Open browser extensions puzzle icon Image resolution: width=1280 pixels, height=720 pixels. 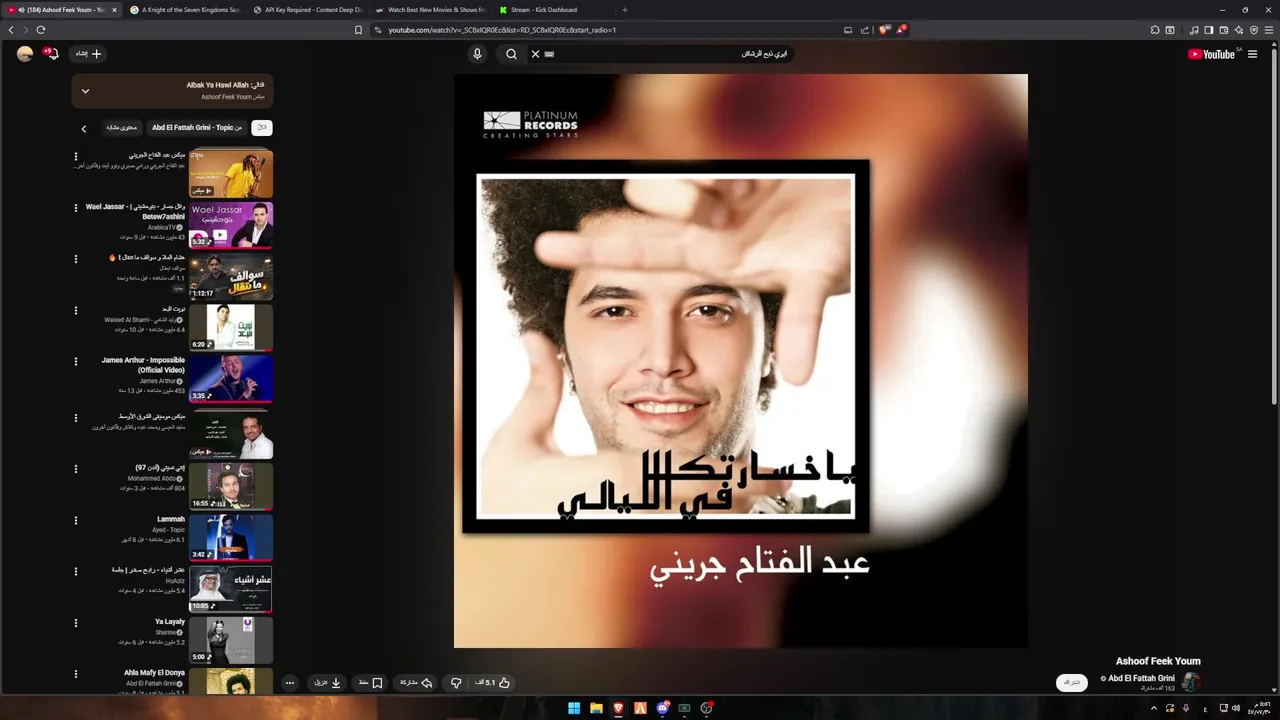coord(1154,30)
